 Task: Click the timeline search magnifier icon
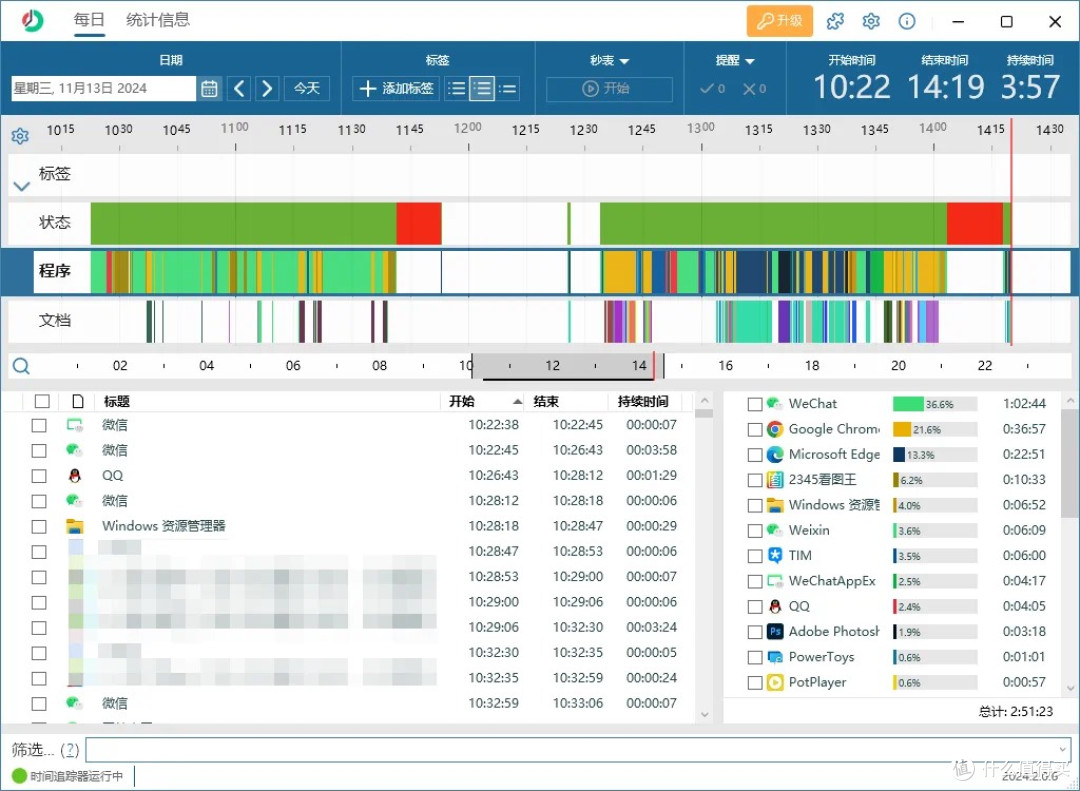[21, 366]
